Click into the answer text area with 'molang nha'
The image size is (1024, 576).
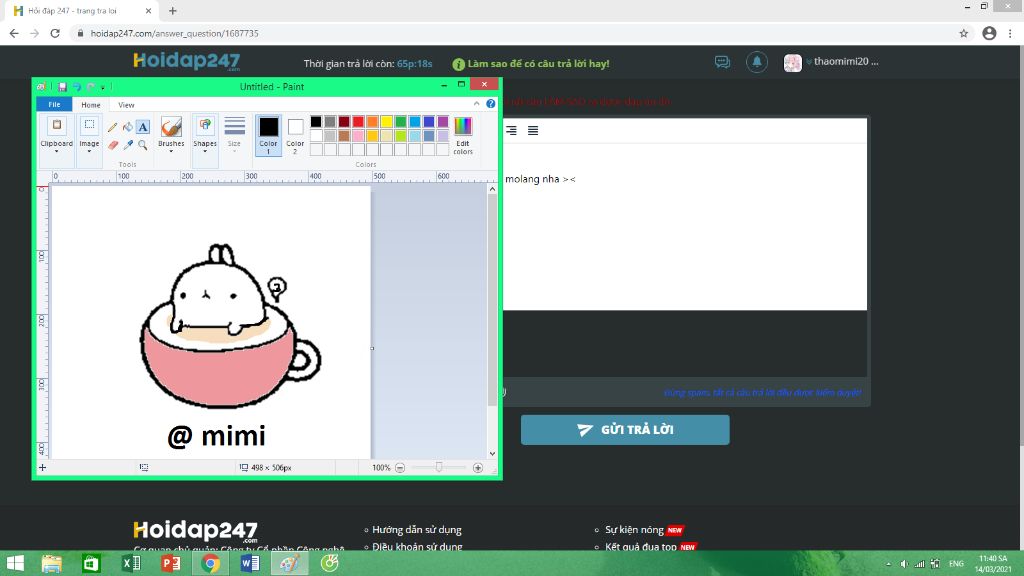coord(685,227)
